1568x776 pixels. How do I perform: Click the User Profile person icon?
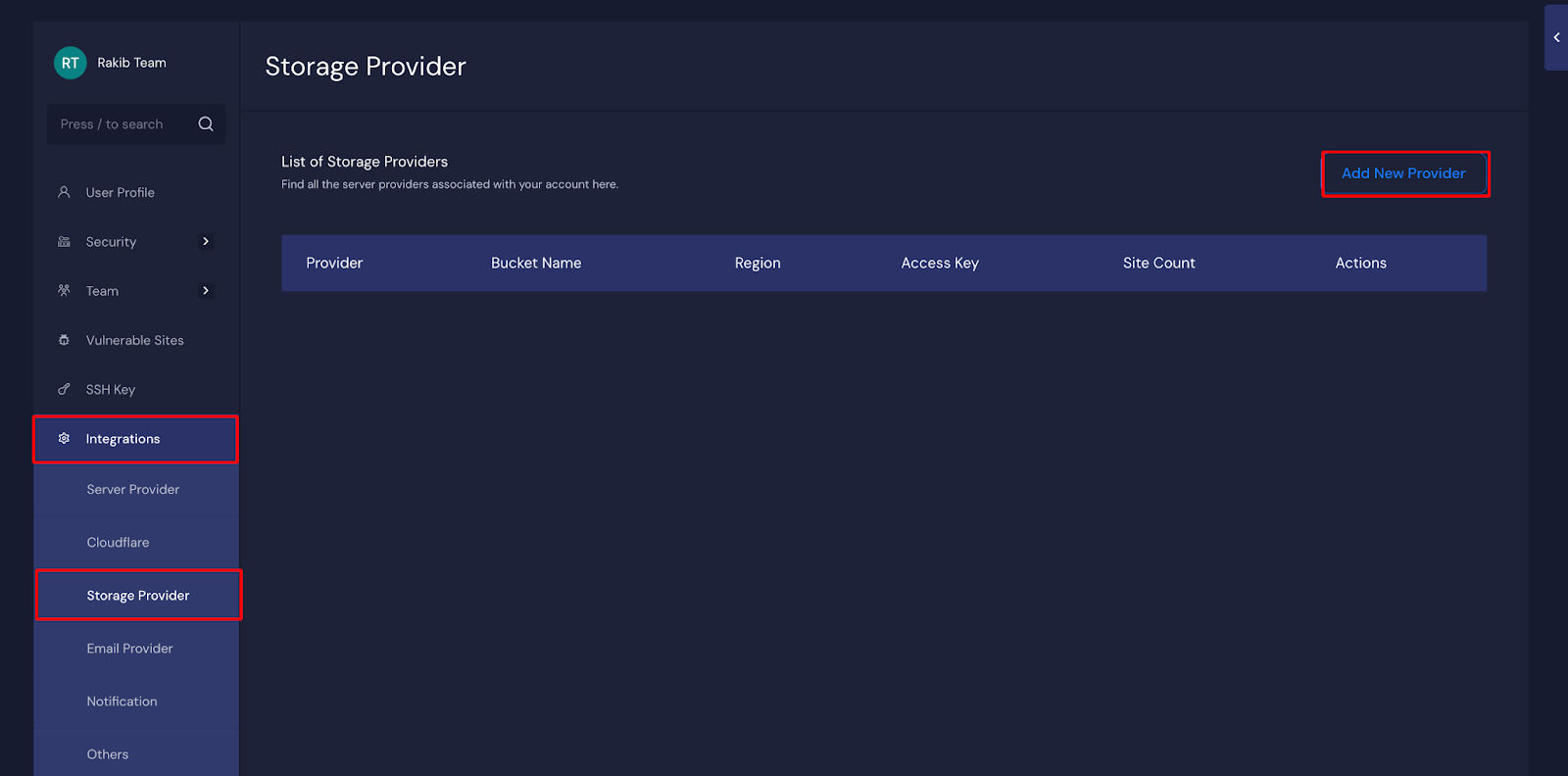point(64,193)
